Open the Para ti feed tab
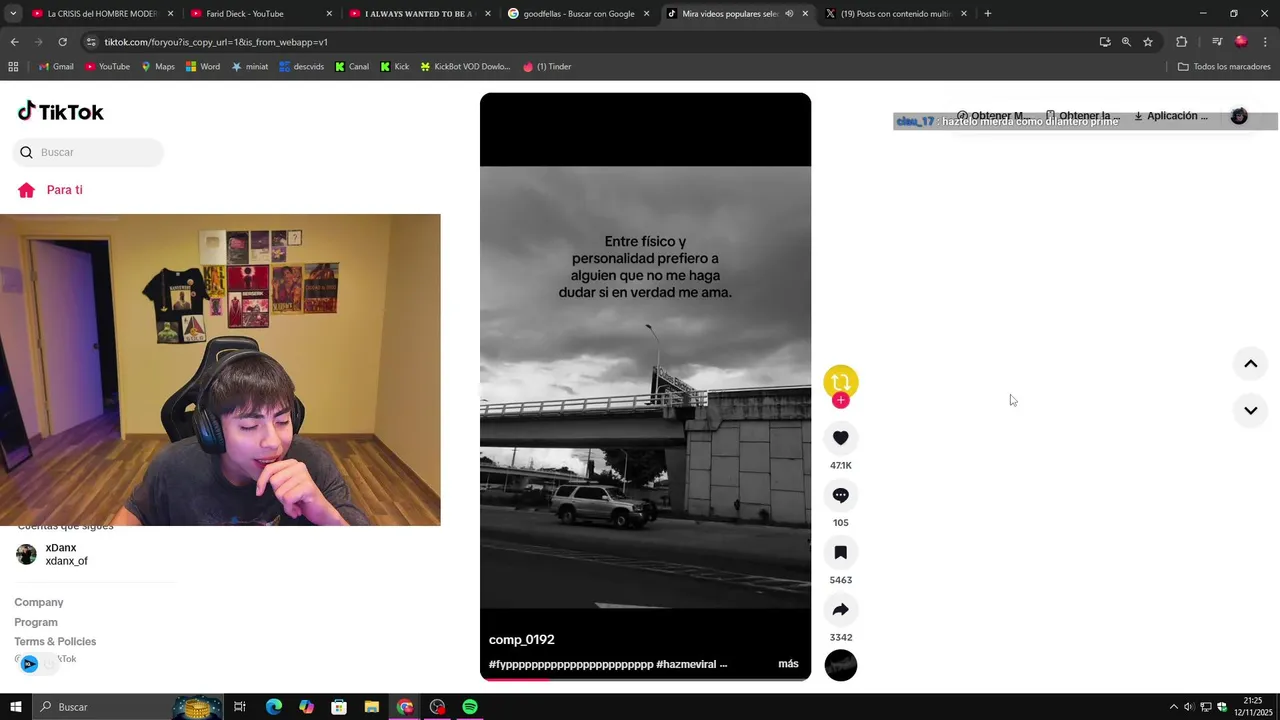The image size is (1280, 720). point(65,190)
